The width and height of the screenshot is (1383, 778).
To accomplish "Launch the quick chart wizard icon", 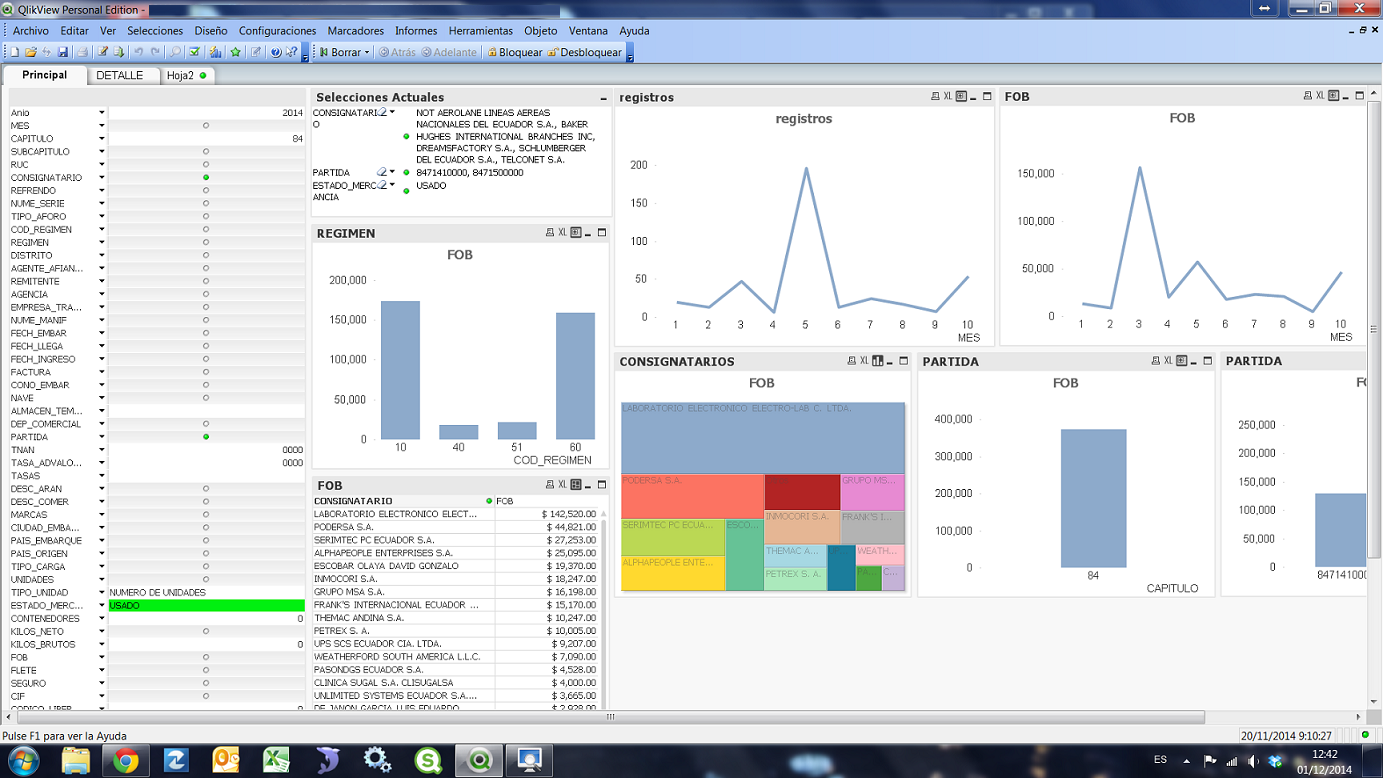I will [x=215, y=52].
